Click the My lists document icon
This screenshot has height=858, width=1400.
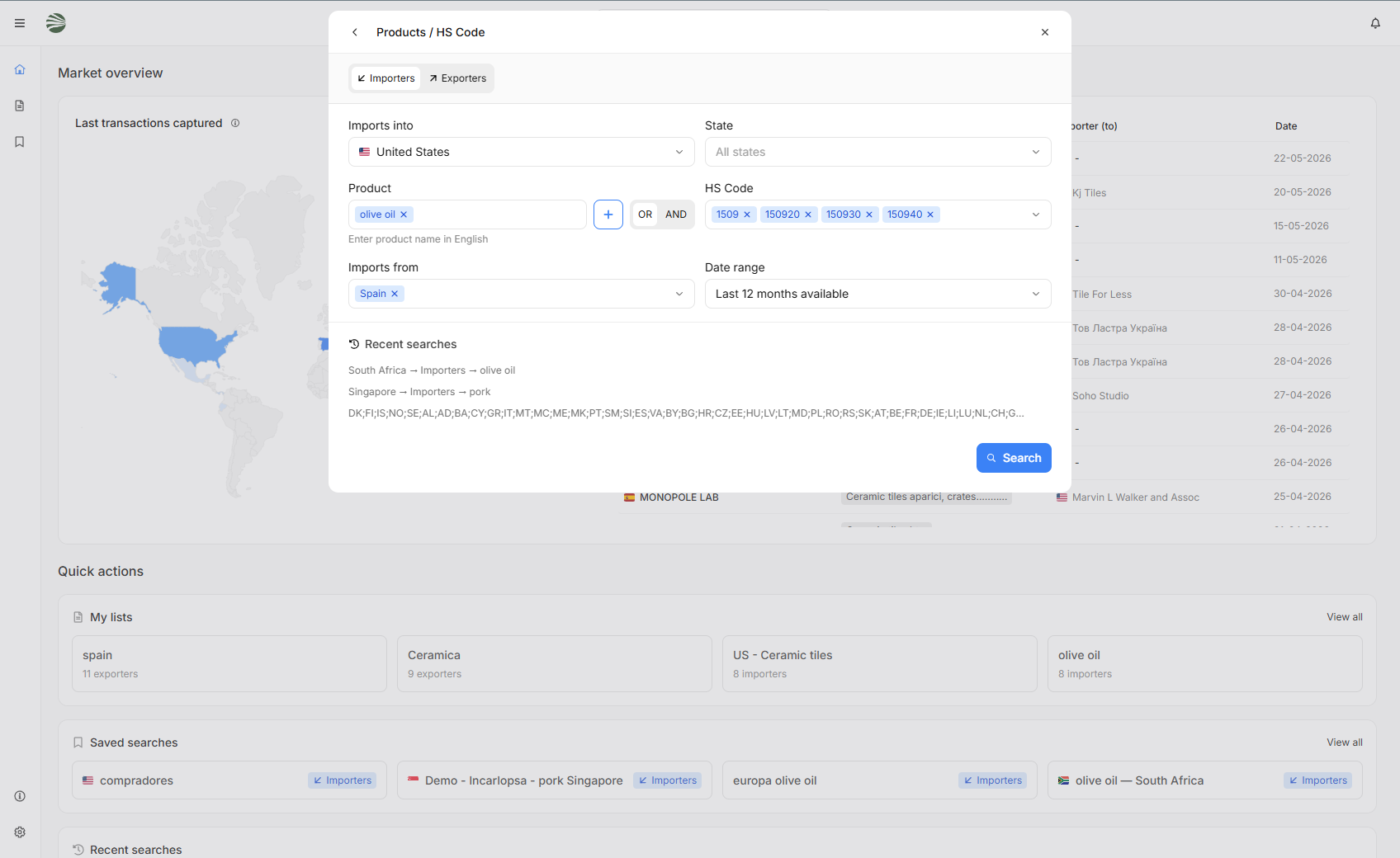78,617
